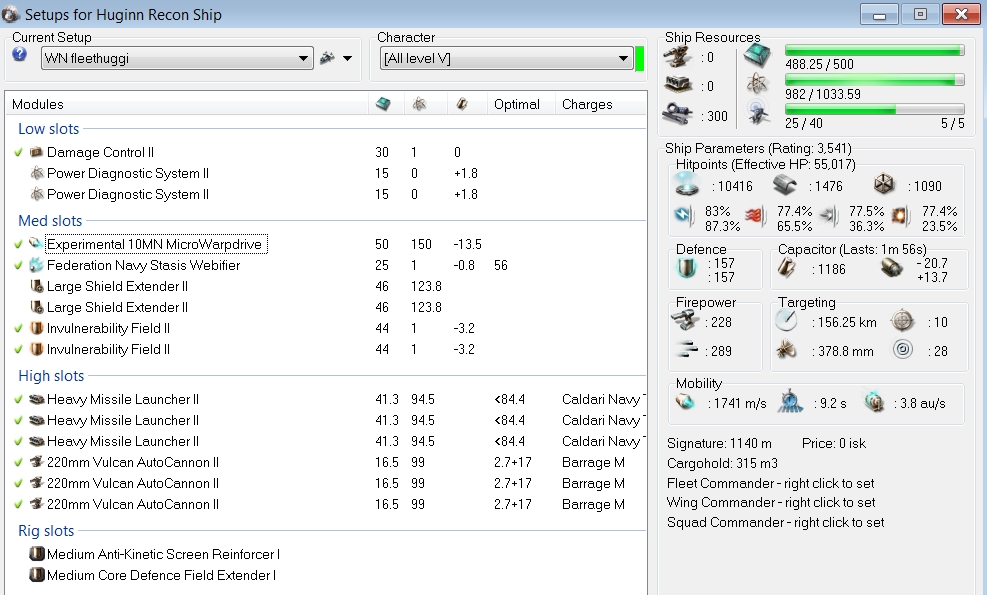Collapse the High slots group
The height and width of the screenshot is (595, 987).
pyautogui.click(x=51, y=376)
